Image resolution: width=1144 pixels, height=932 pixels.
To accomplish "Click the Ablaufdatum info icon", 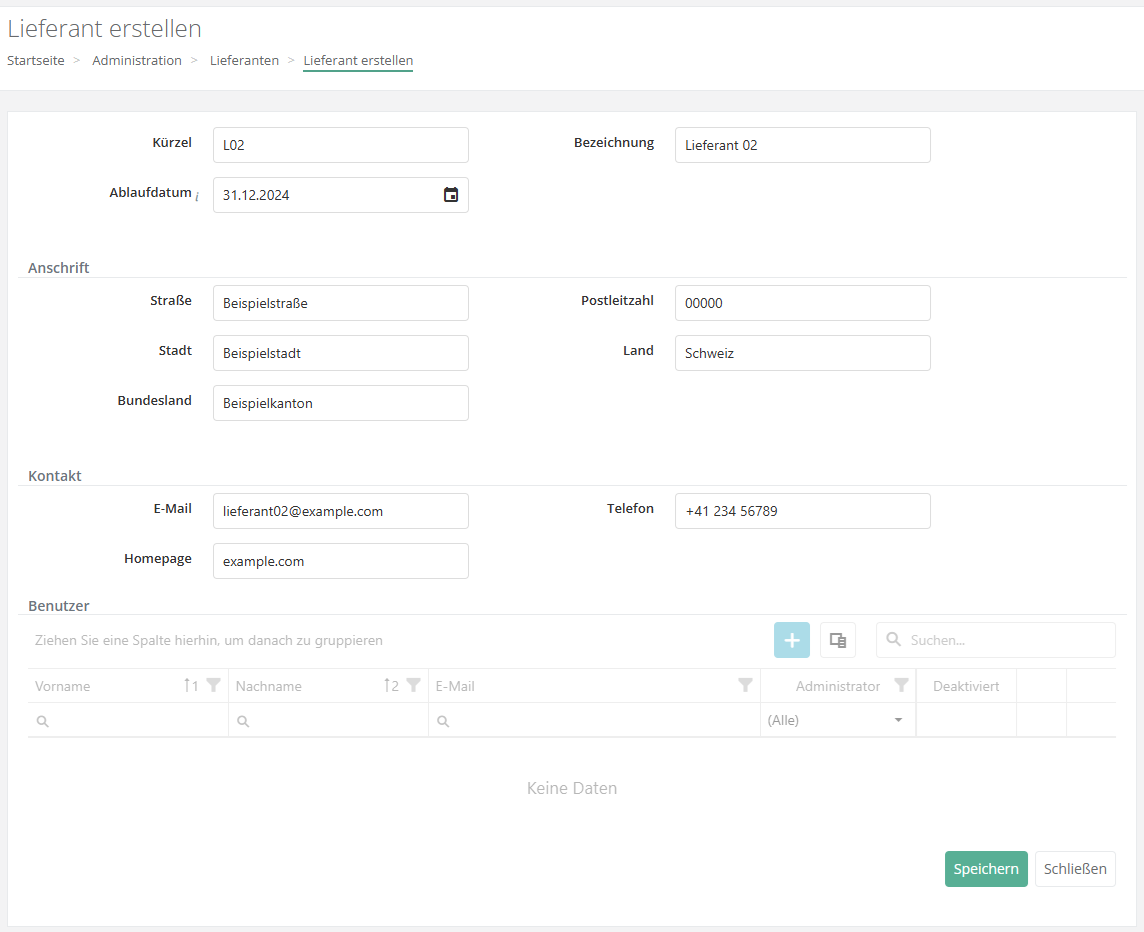I will [x=197, y=197].
